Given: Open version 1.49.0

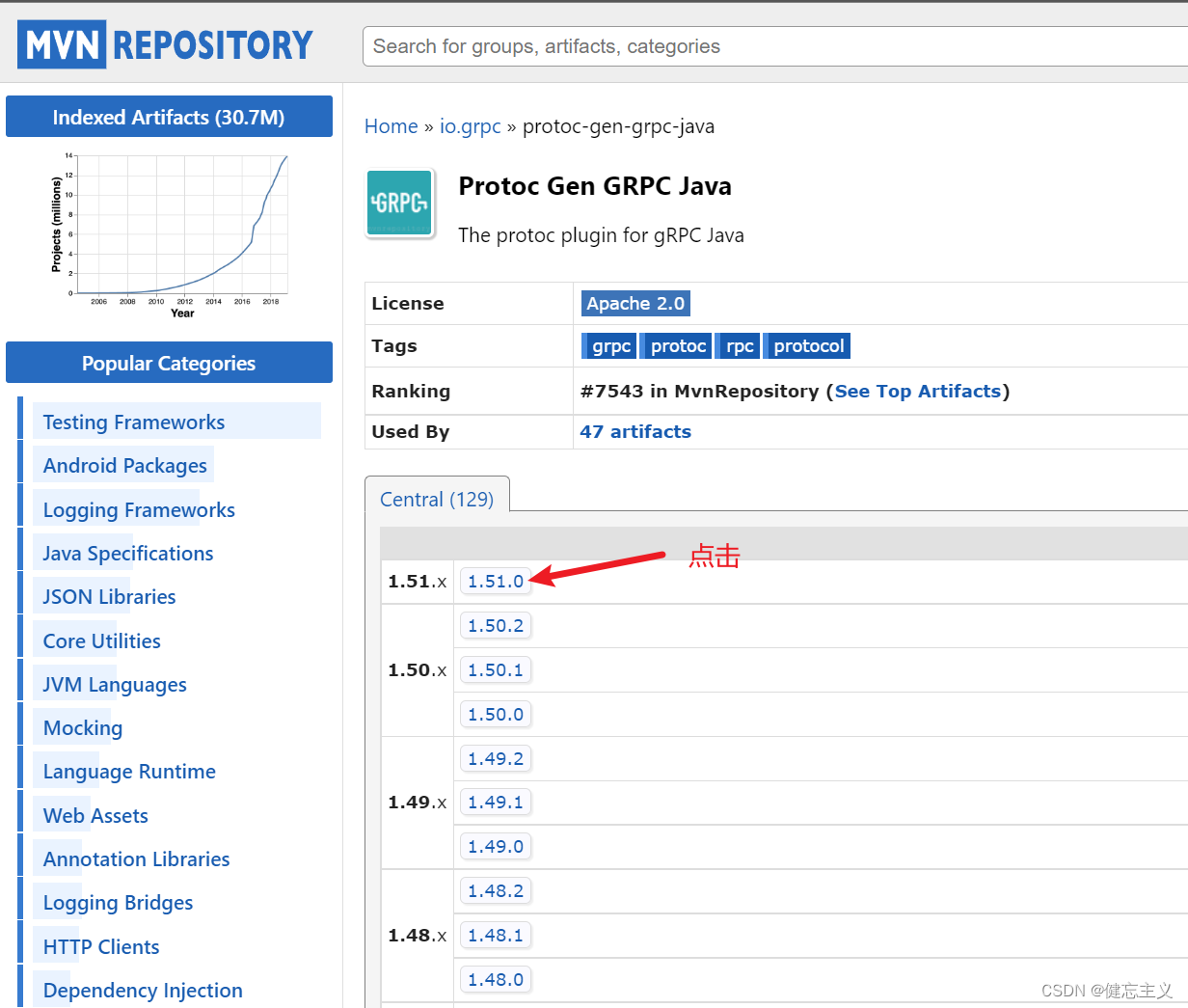Looking at the screenshot, I should 496,847.
